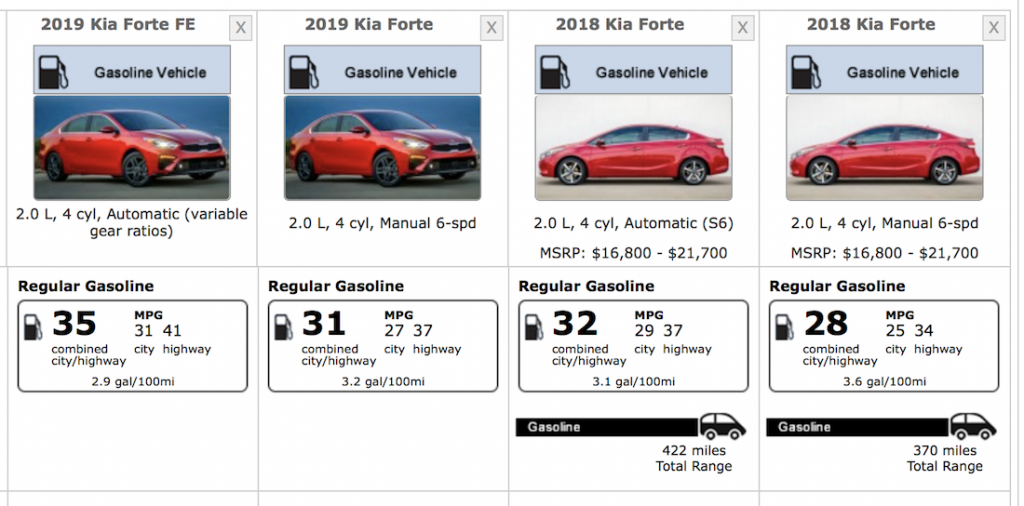Remove the 2019 Kia Forte FE column
The height and width of the screenshot is (506, 1024).
(x=240, y=28)
